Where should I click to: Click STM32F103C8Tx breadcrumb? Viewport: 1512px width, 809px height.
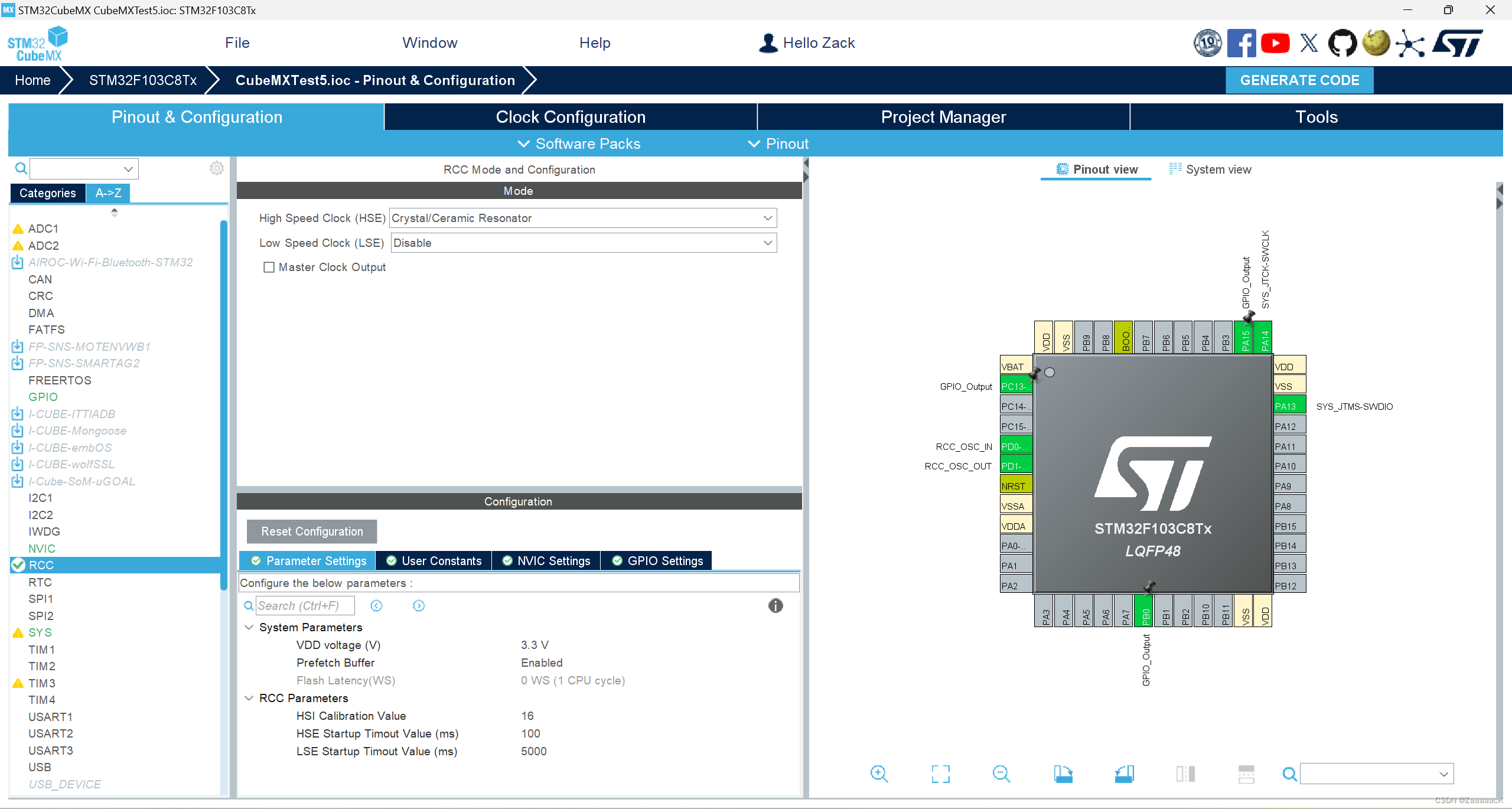(143, 80)
